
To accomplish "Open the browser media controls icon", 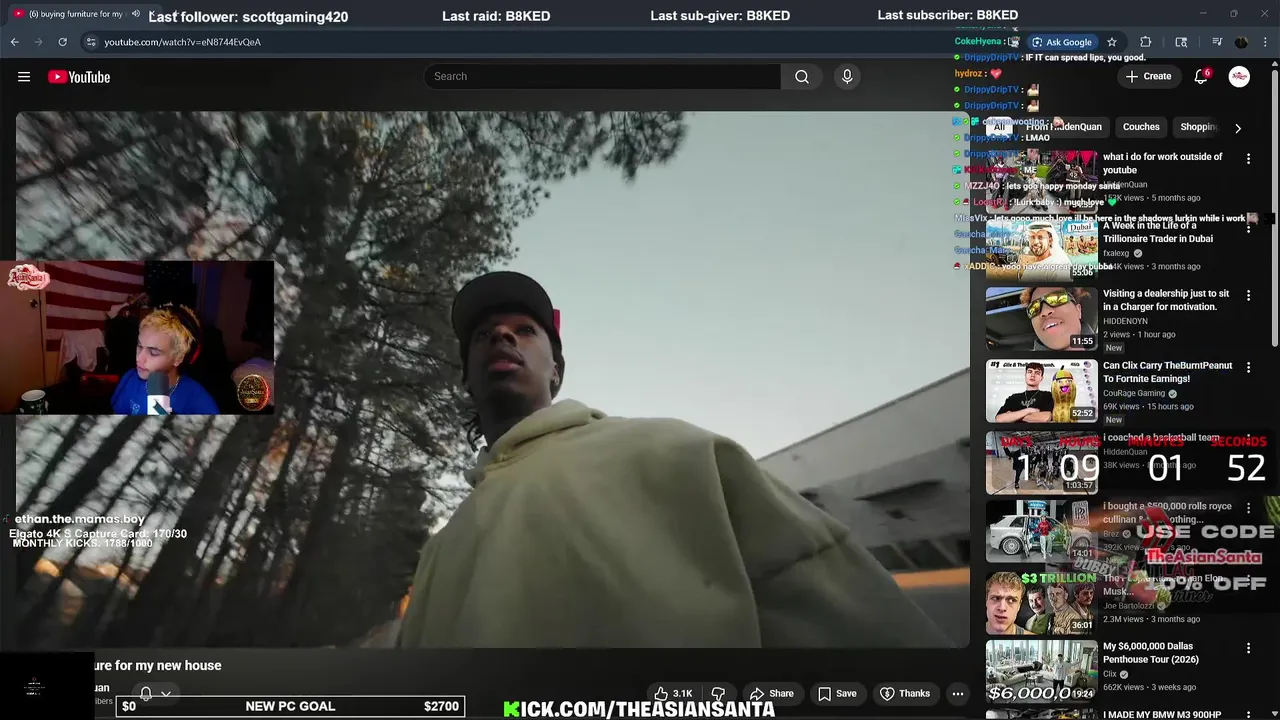I will (1217, 42).
